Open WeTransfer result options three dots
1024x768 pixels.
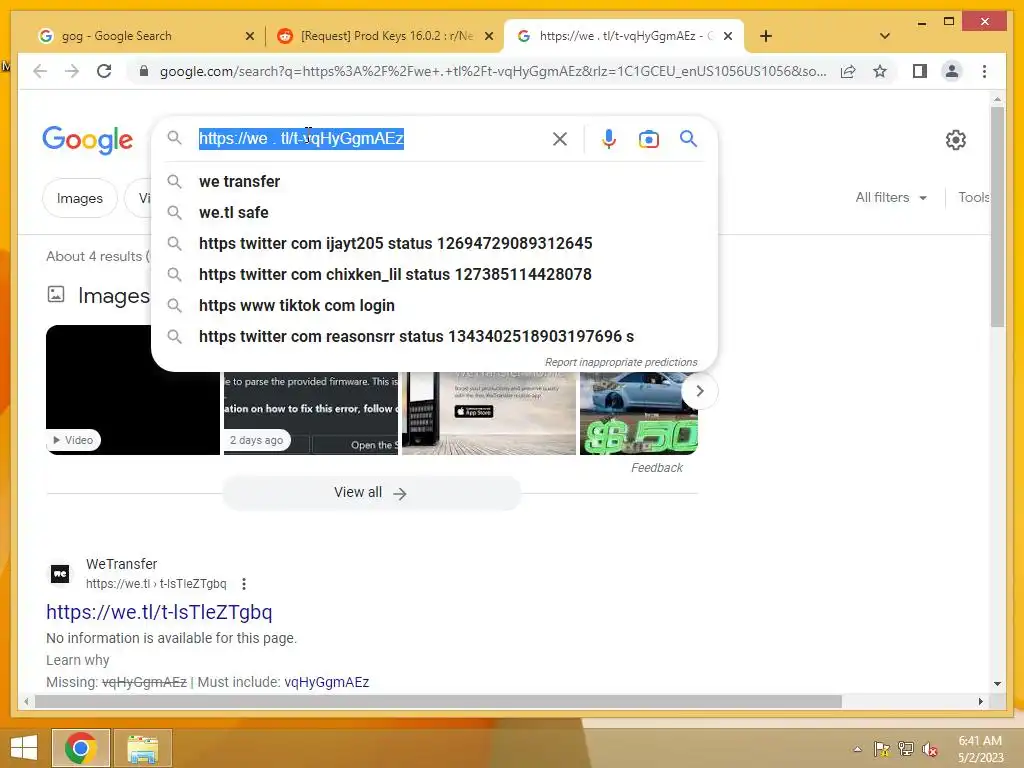tap(244, 584)
